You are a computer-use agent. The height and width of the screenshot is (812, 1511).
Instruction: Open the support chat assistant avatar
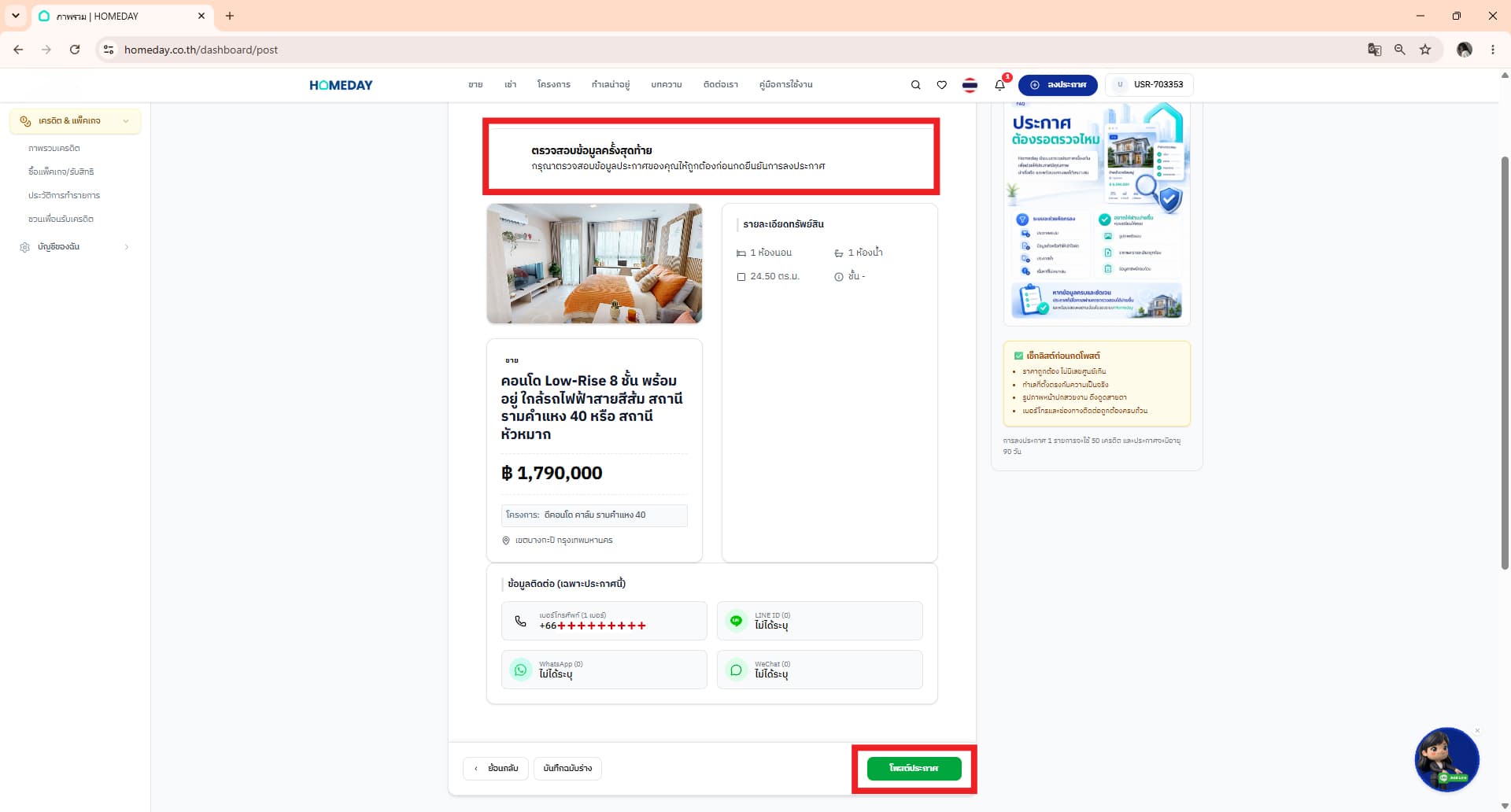(1446, 759)
